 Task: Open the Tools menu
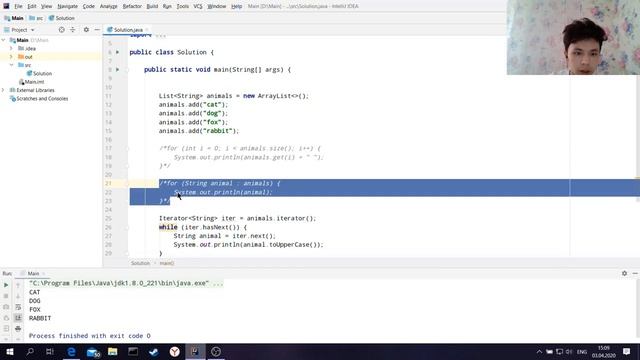[182, 6]
